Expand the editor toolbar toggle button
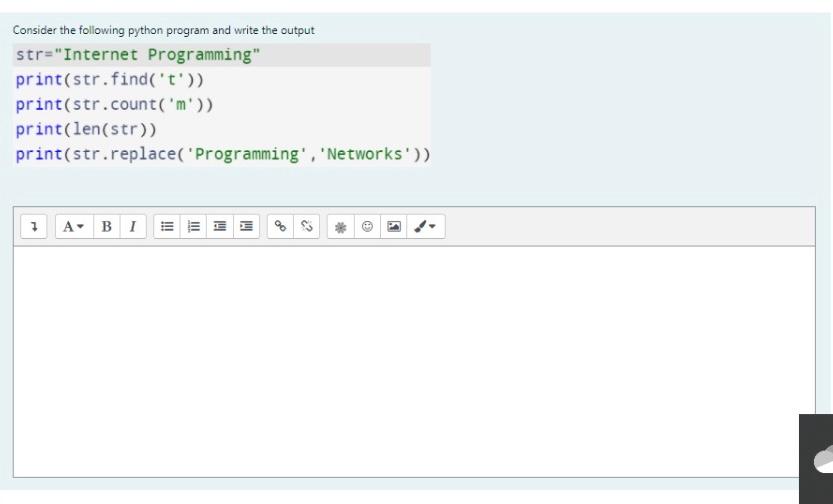This screenshot has width=833, height=504. (x=33, y=227)
